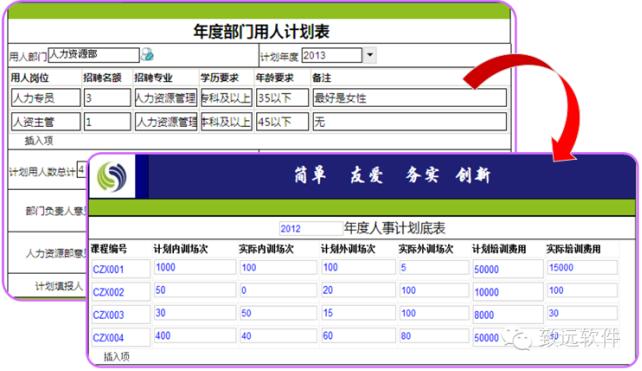642x371 pixels.
Task: Click the 计划培训费用 field showing 8000
Action: (x=508, y=315)
